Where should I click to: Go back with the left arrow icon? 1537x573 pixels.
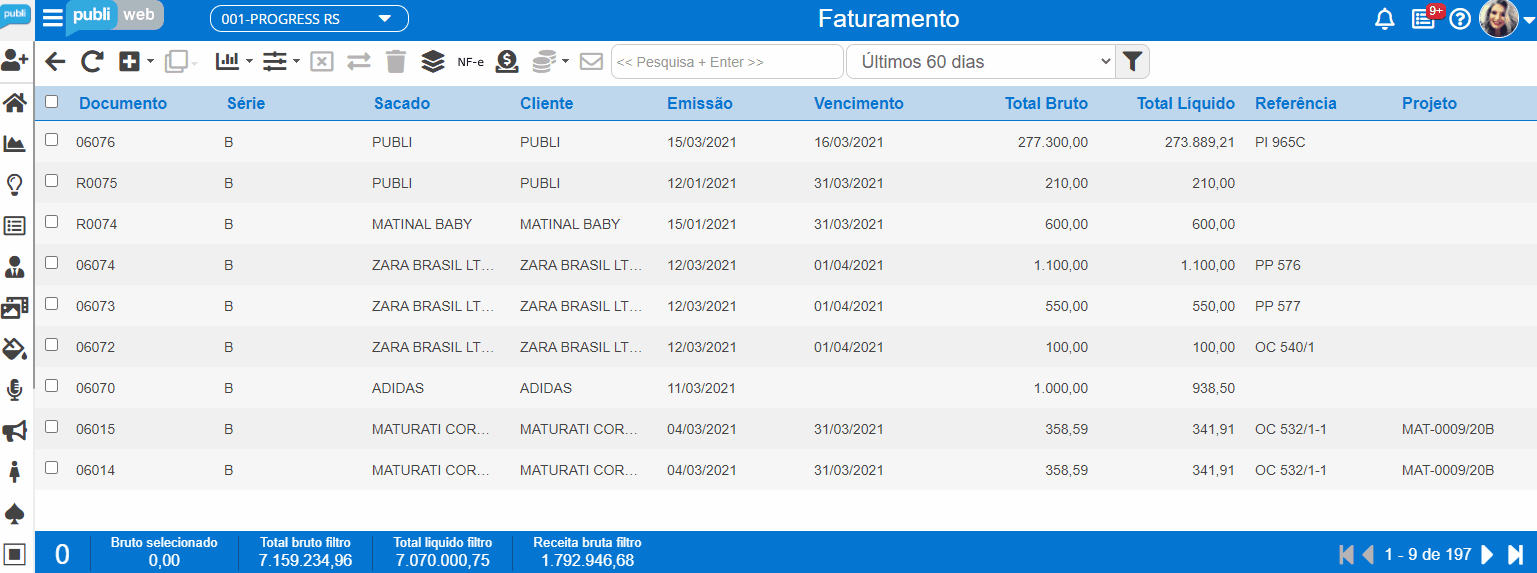[55, 62]
